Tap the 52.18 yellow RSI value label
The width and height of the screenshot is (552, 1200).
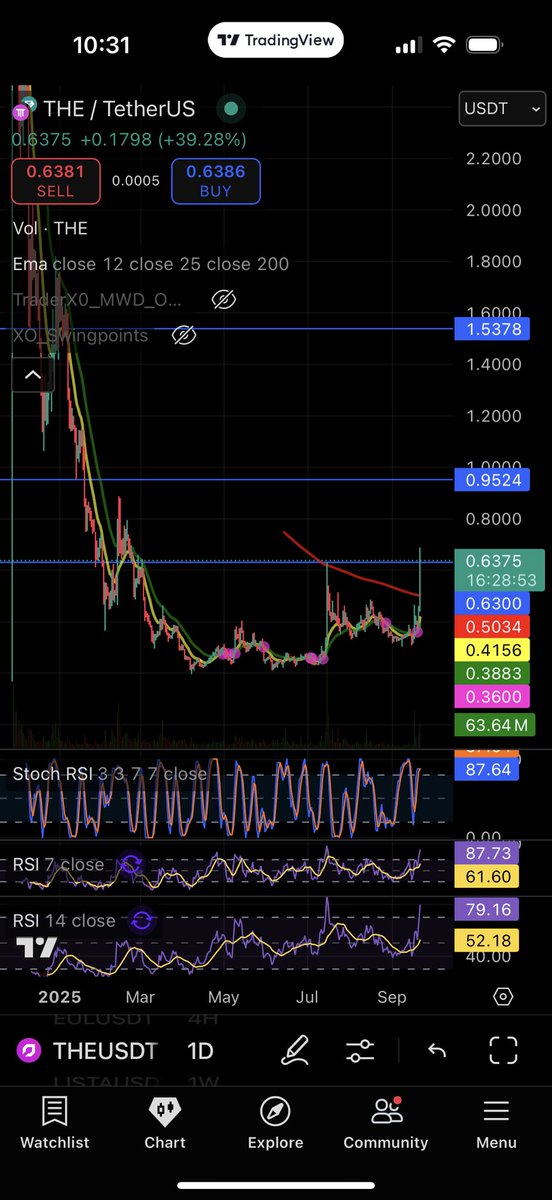(488, 939)
